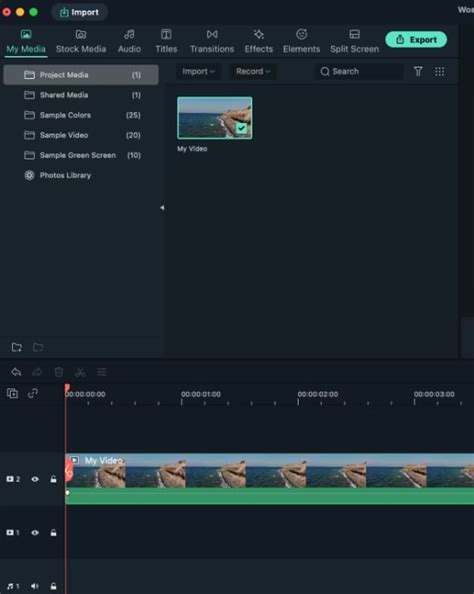The height and width of the screenshot is (594, 474).
Task: Click the green macOS zoom button
Action: tap(33, 12)
